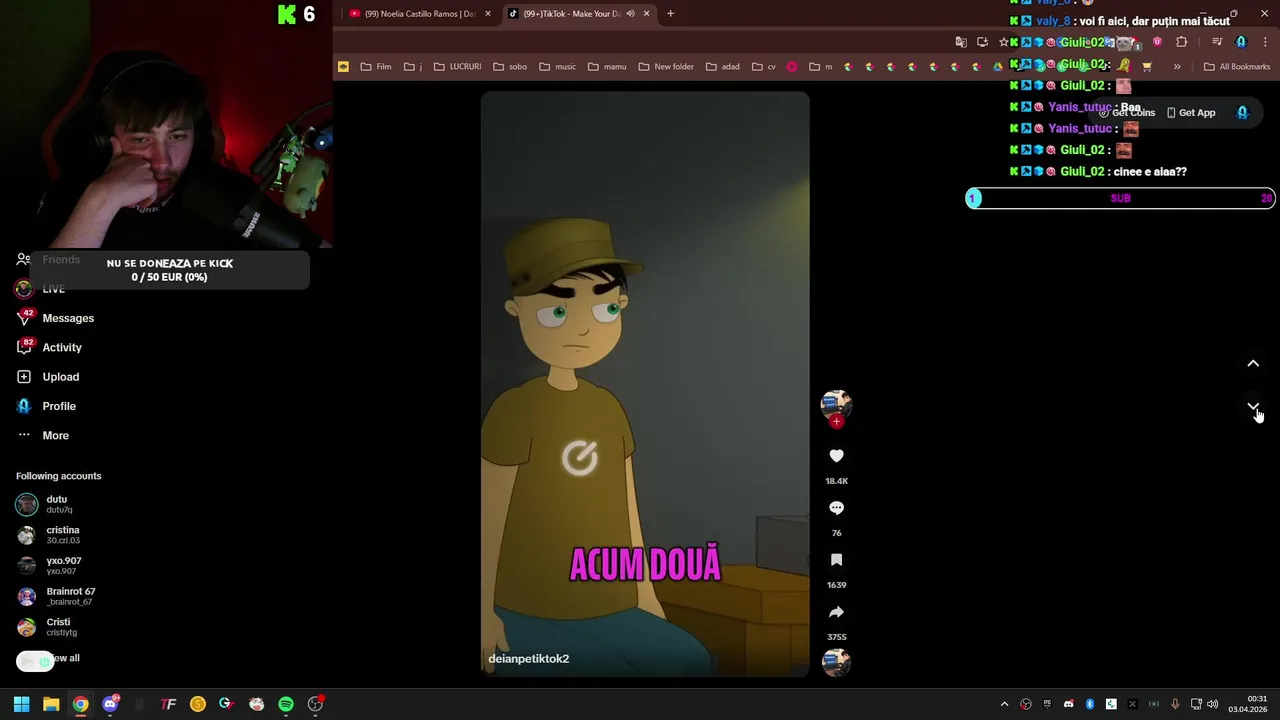Click the Get Coins button

click(1127, 113)
